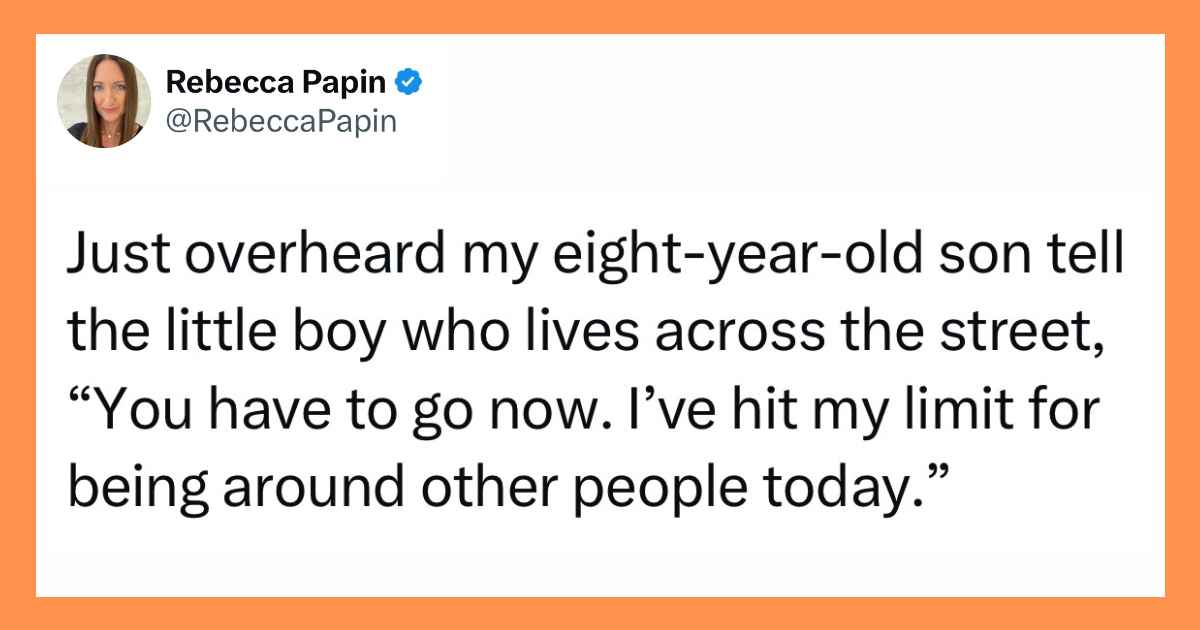This screenshot has height=630, width=1200.
Task: Click the orange border above the tweet card
Action: 600,16
